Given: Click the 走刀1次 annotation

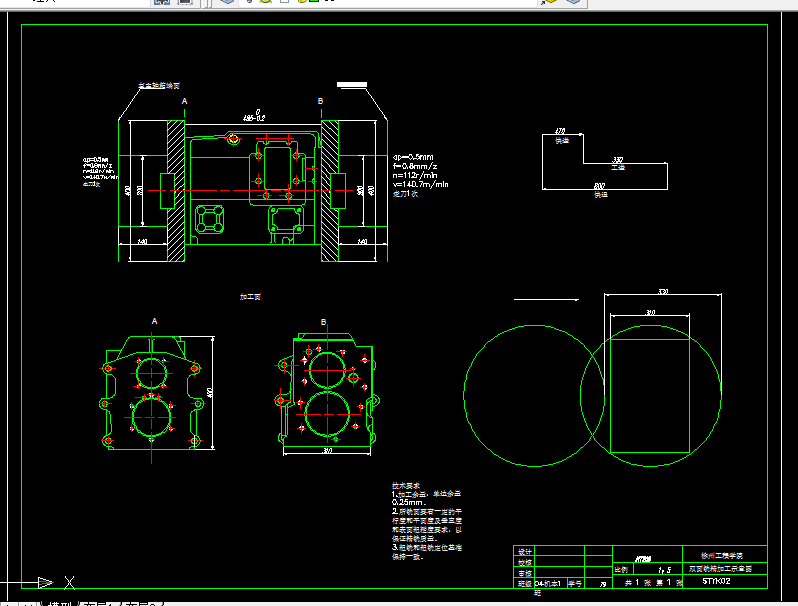Looking at the screenshot, I should coord(405,193).
